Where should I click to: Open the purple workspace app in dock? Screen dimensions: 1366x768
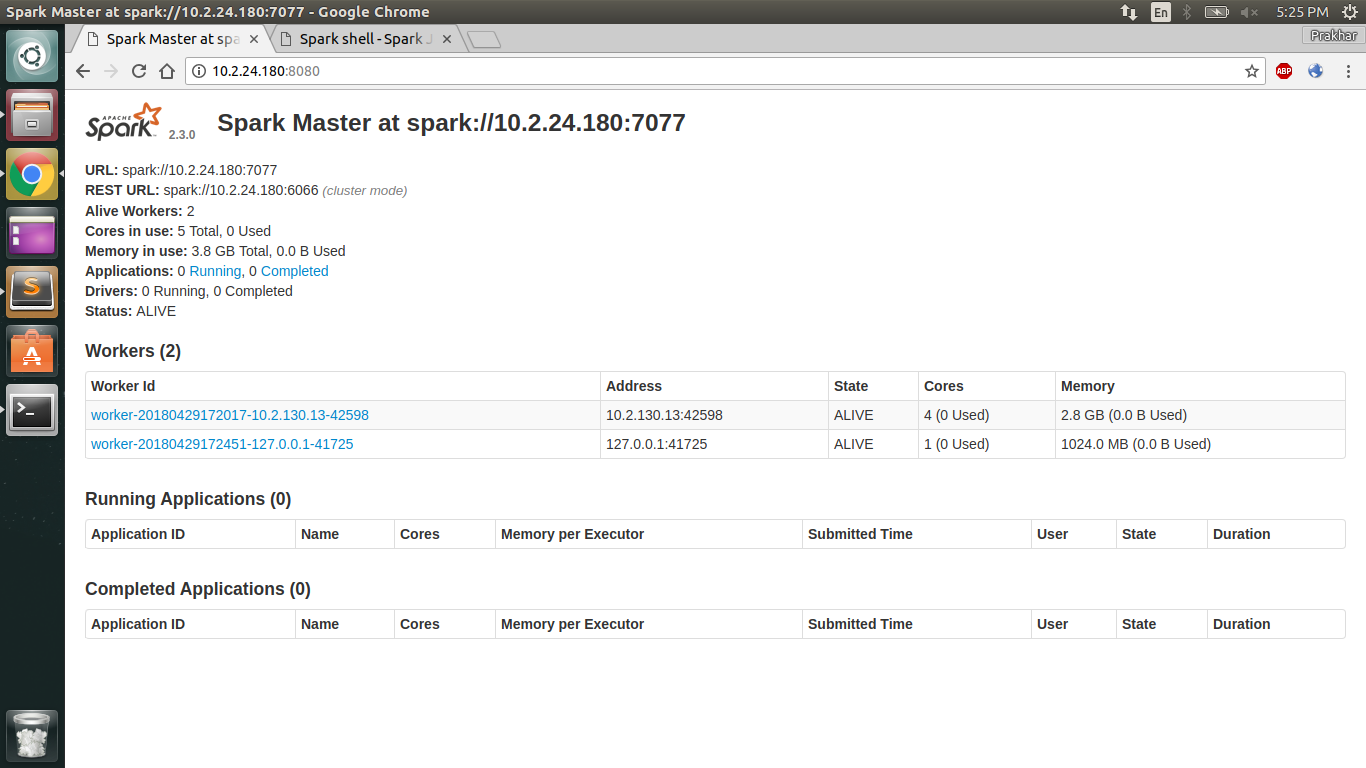32,233
